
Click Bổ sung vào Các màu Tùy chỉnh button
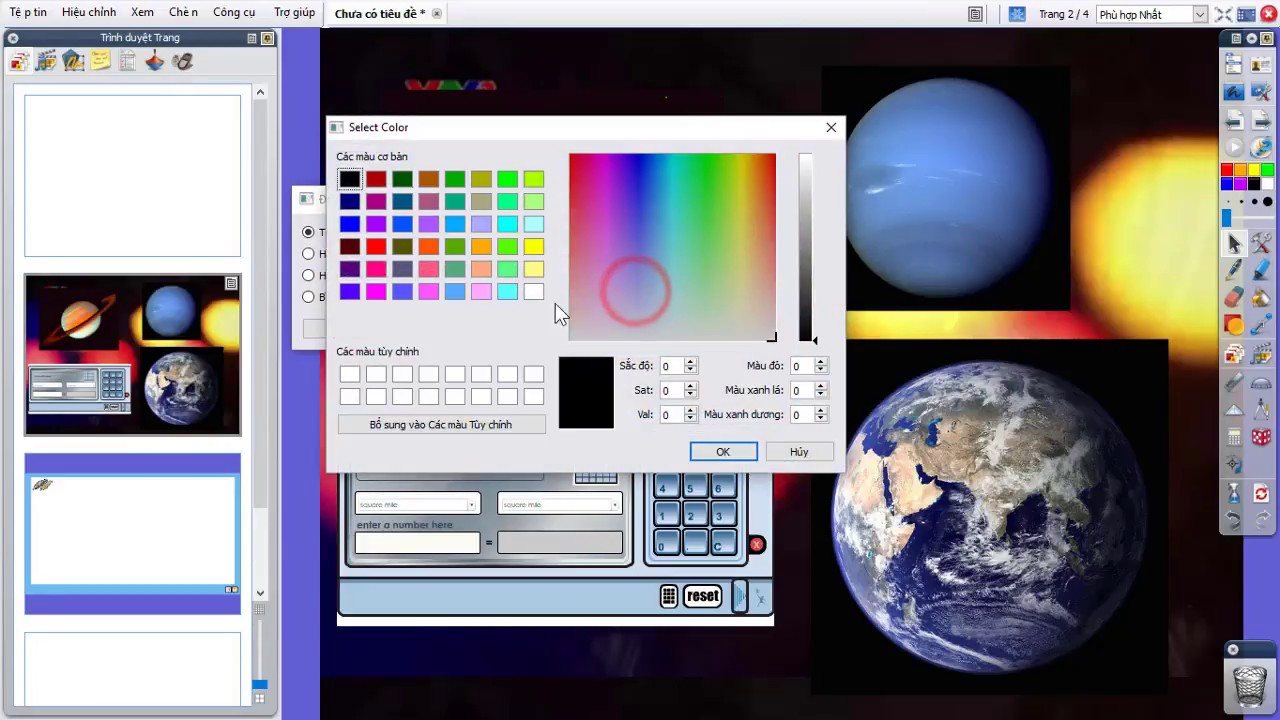(x=441, y=425)
